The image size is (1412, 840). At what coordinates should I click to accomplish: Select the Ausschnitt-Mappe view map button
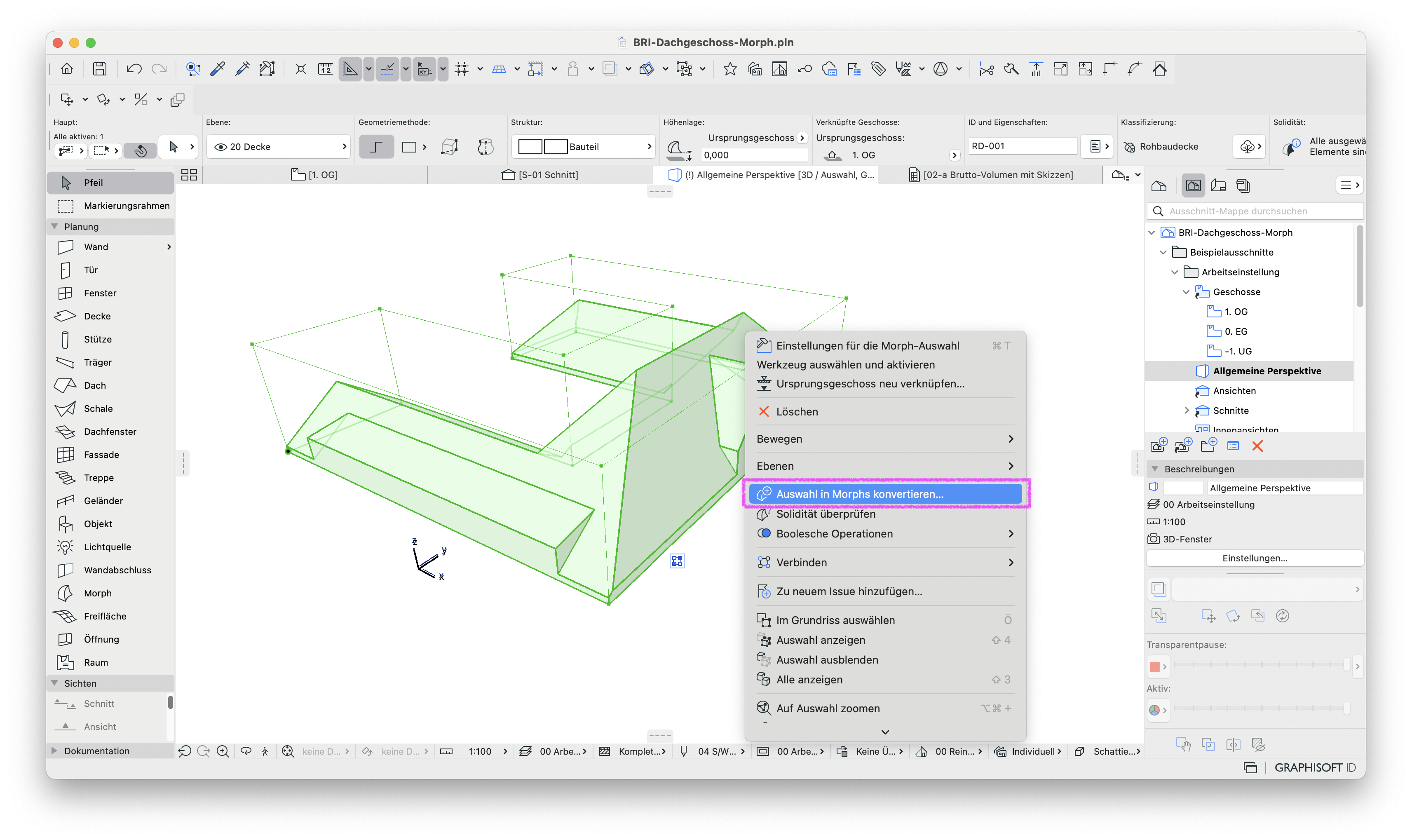coord(1194,185)
